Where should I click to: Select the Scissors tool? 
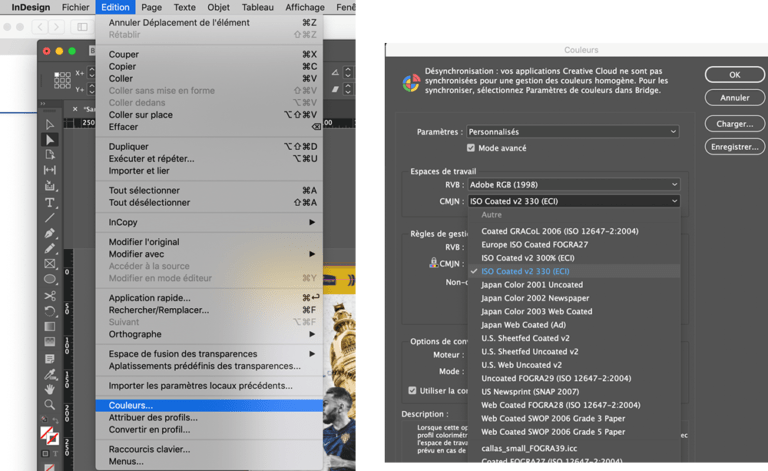49,296
